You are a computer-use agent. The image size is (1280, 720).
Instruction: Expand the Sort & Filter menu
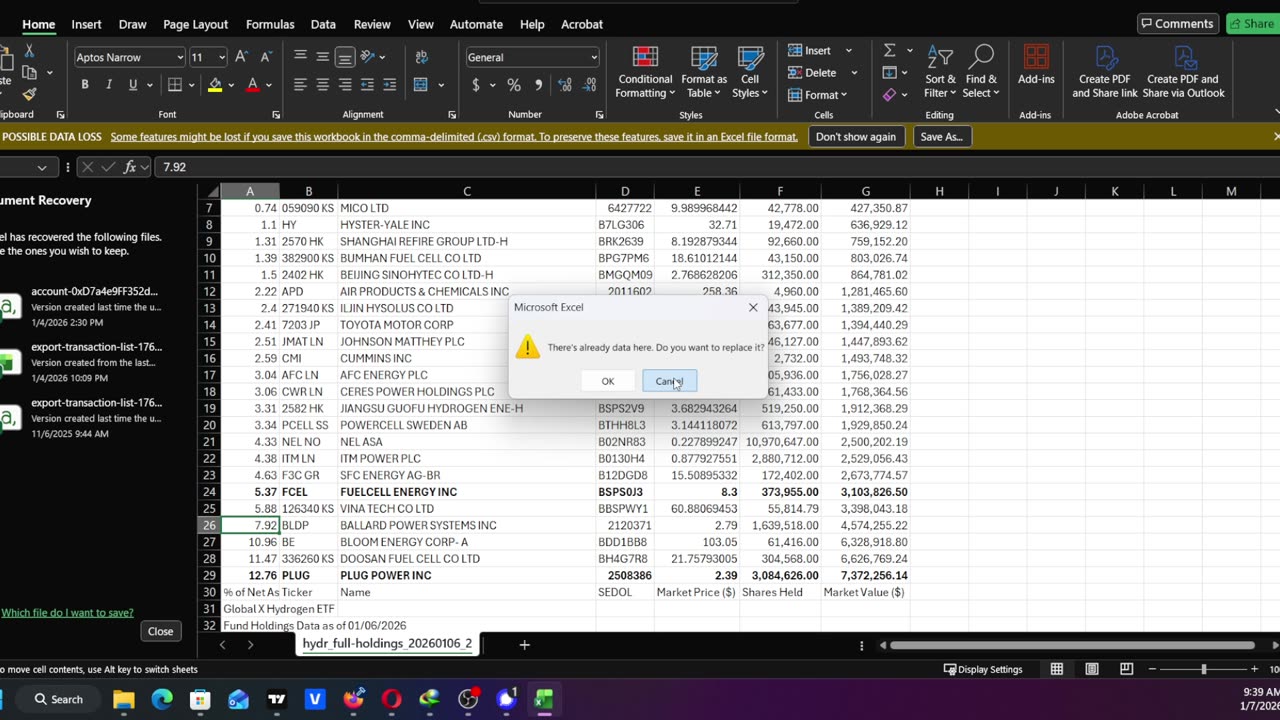940,72
